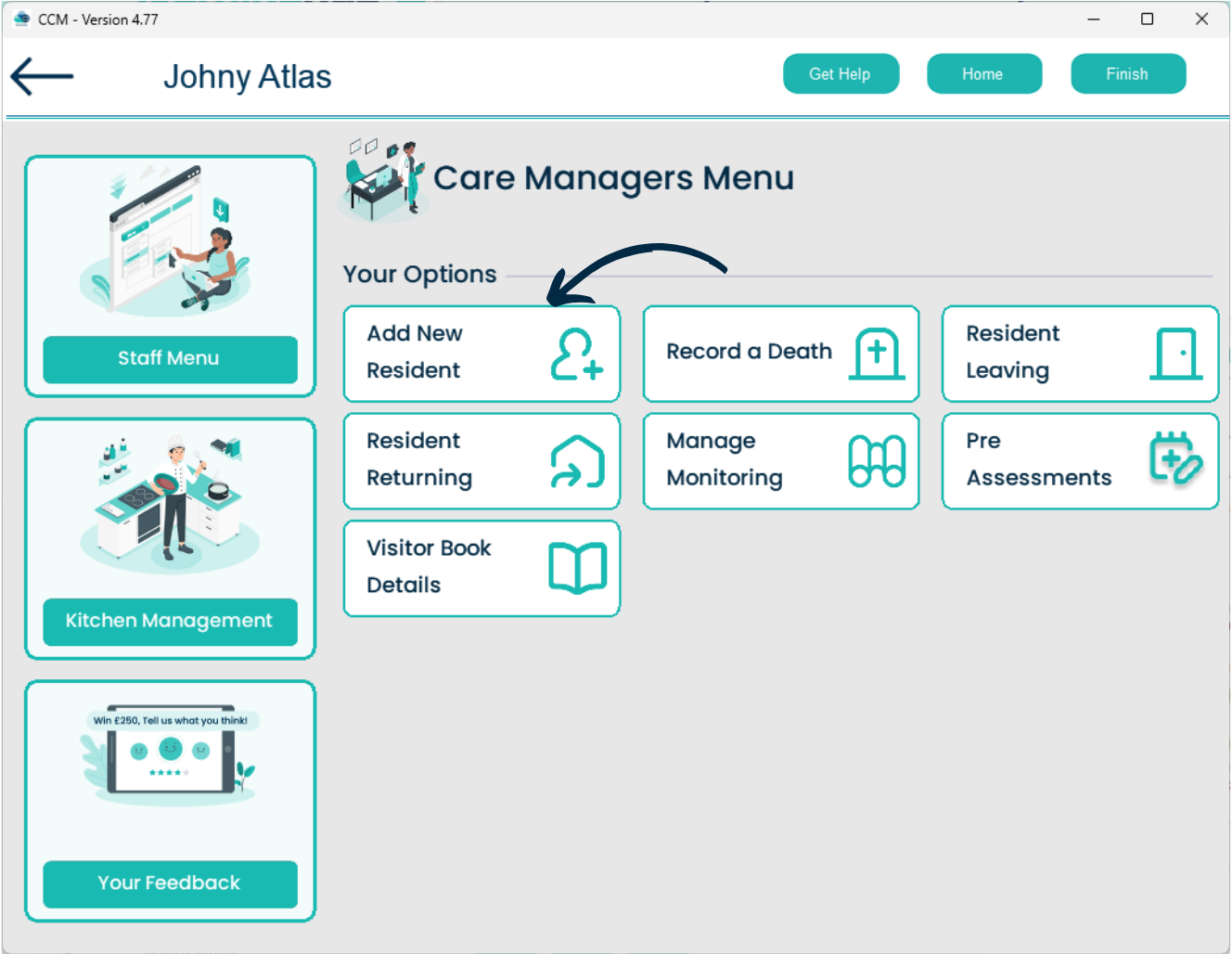The width and height of the screenshot is (1232, 954).
Task: Click the Finish button
Action: [x=1127, y=74]
